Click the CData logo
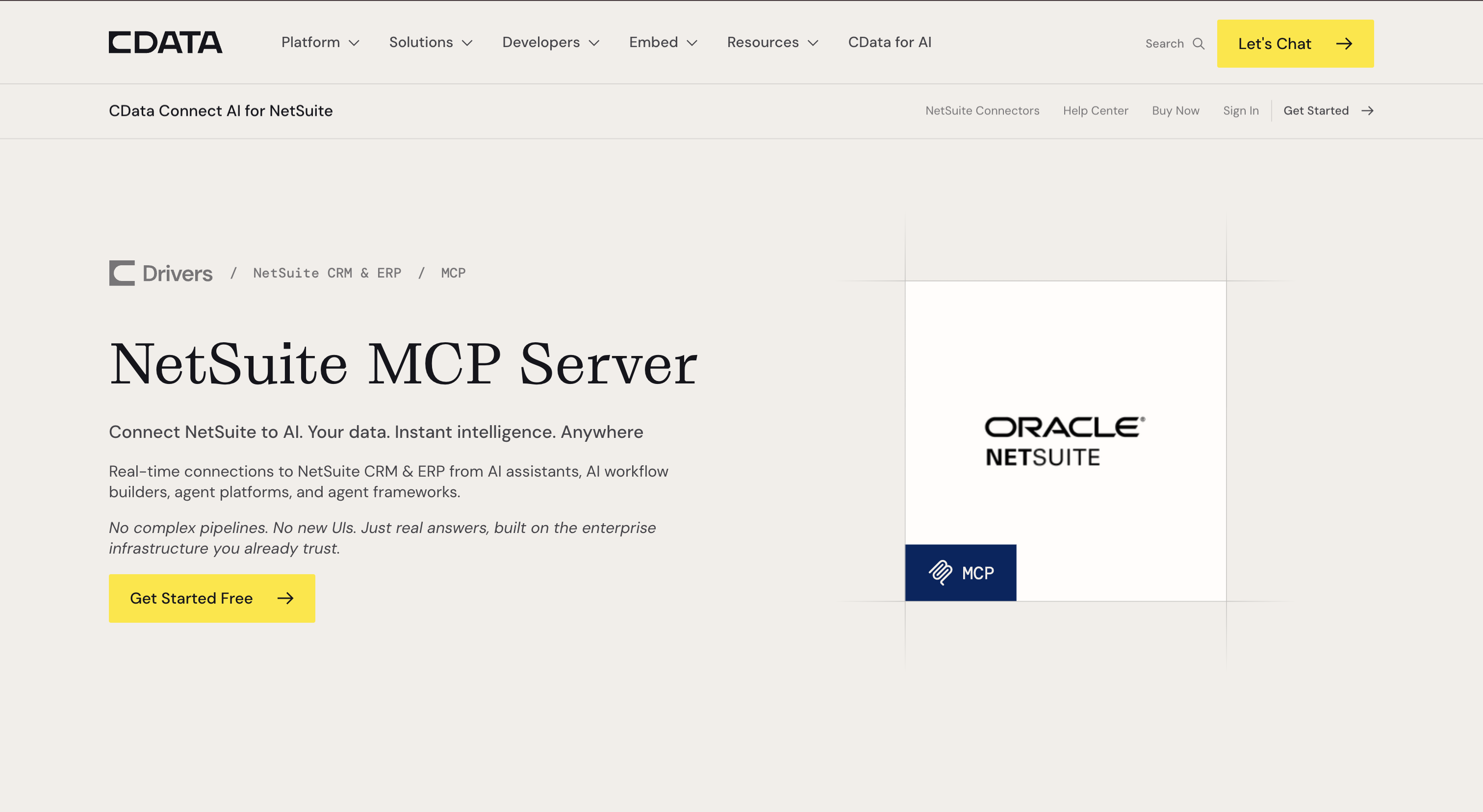 point(165,43)
